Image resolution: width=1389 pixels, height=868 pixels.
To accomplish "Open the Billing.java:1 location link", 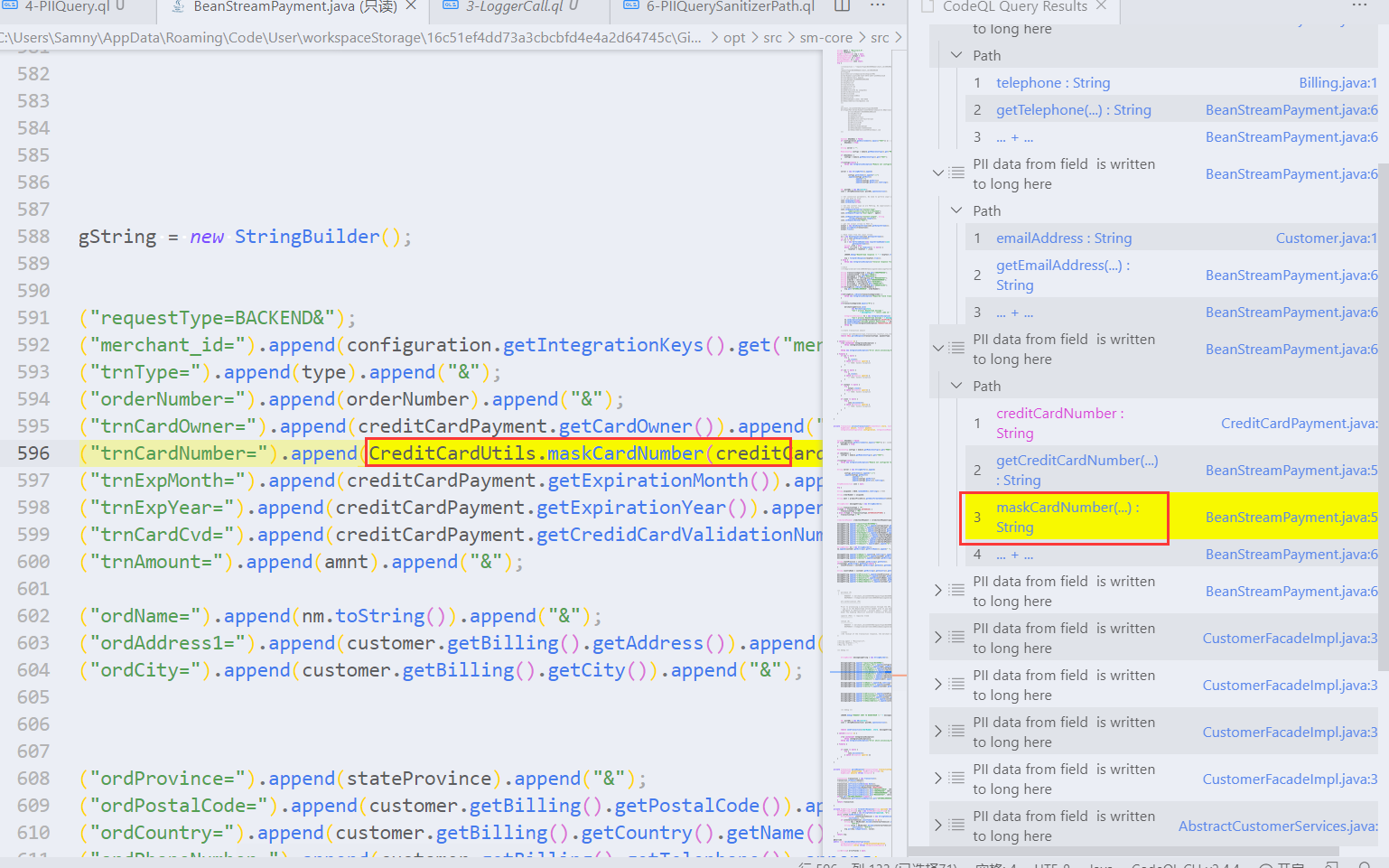I will (1338, 82).
